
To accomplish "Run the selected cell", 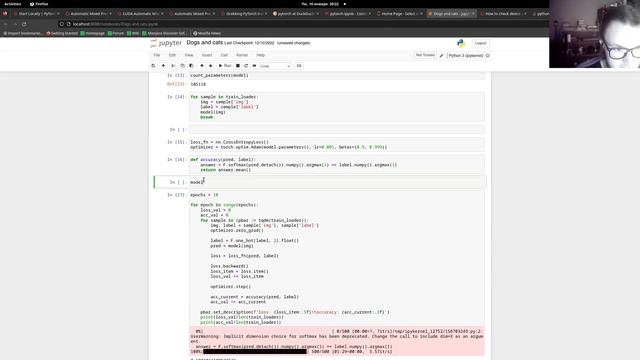I will 225,66.
